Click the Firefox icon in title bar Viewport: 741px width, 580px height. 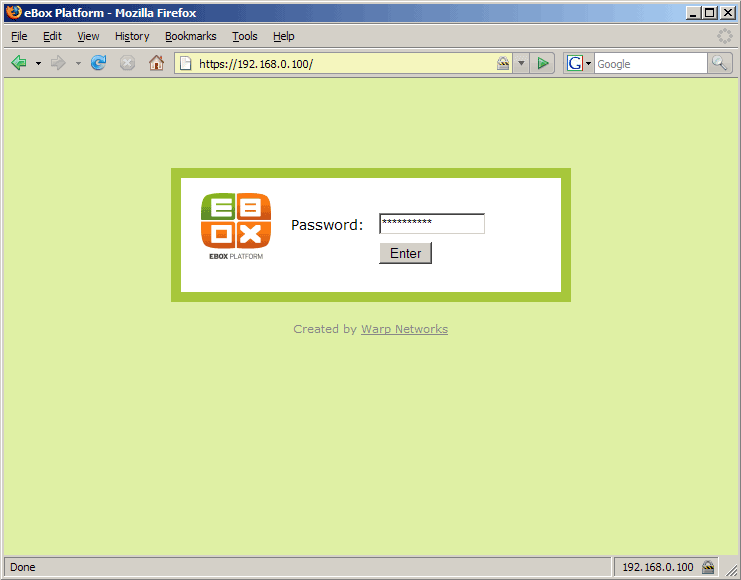click(14, 12)
